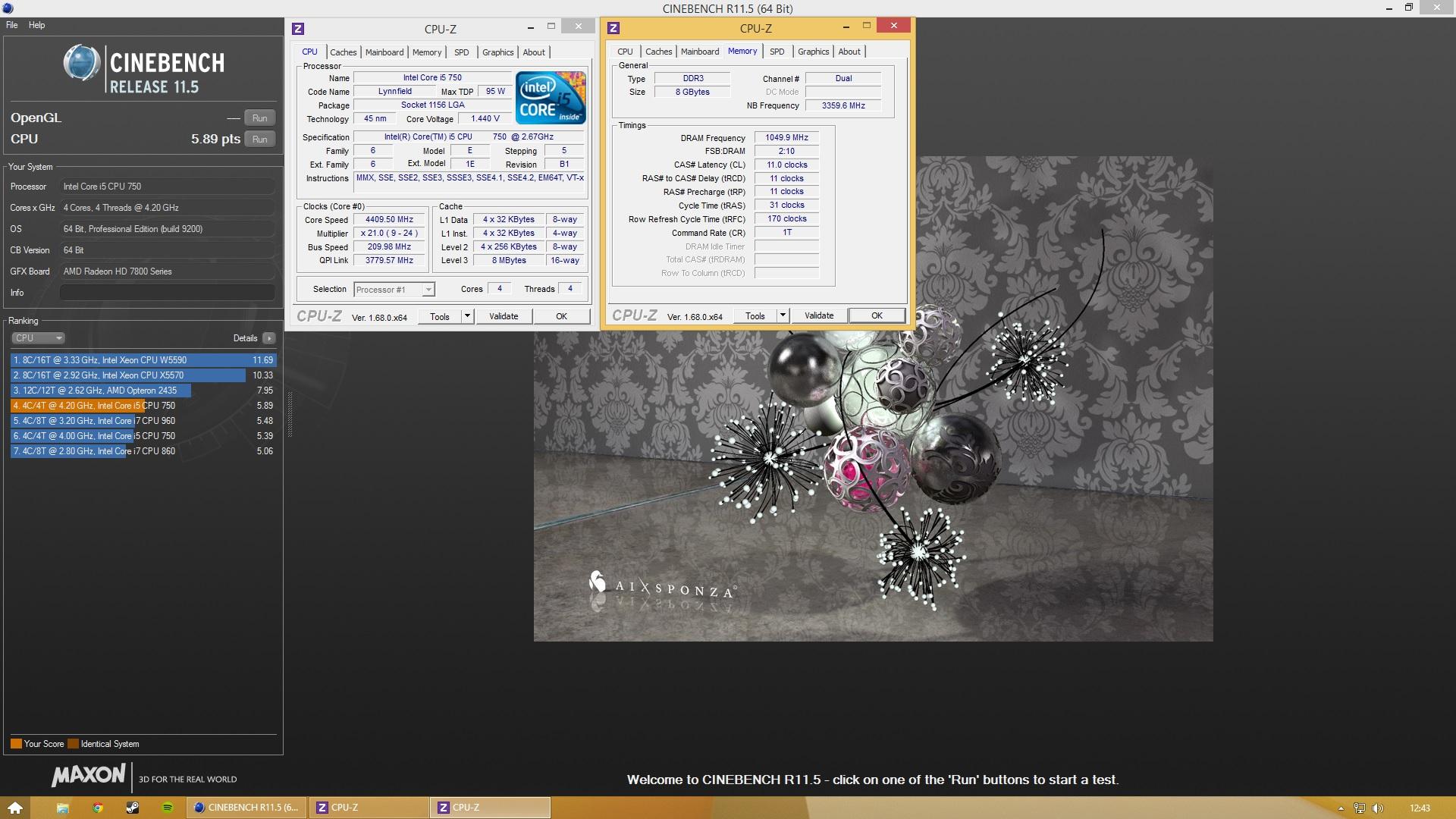The image size is (1456, 819).
Task: Expand ranking Details arrow
Action: [x=269, y=338]
